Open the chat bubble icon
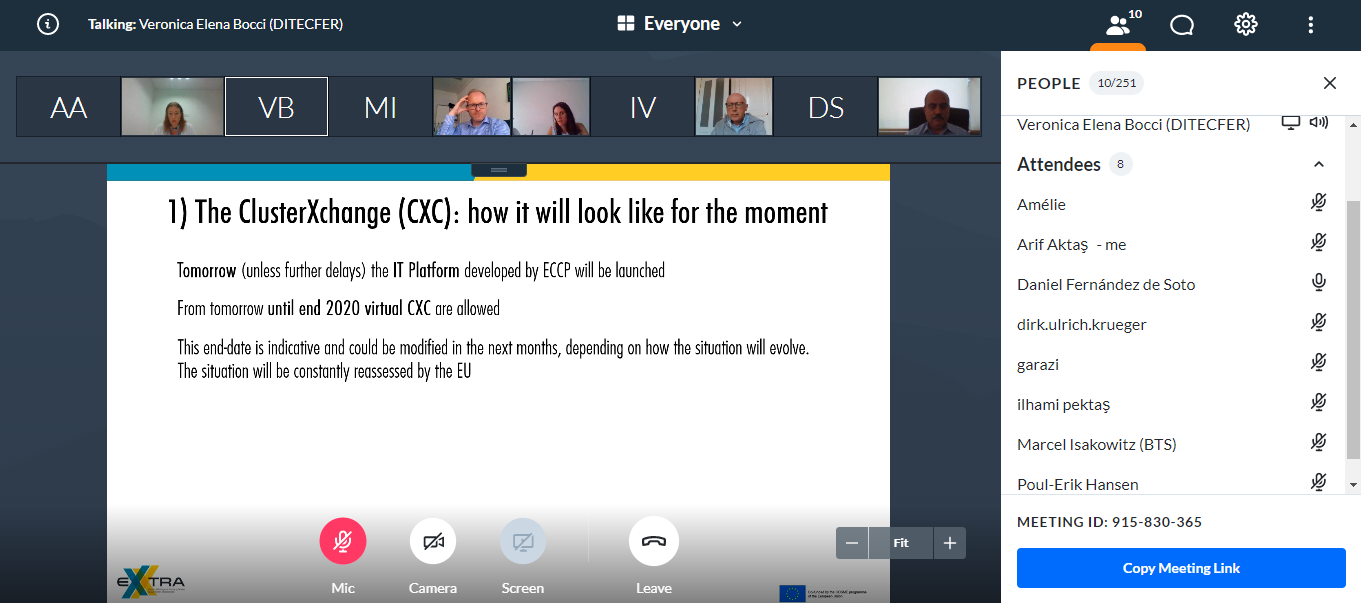This screenshot has width=1361, height=603. pos(1182,24)
